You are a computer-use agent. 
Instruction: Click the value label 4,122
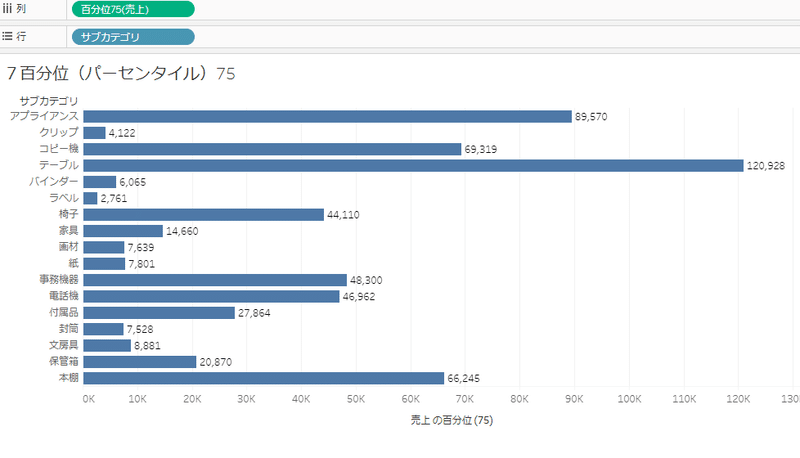(122, 133)
